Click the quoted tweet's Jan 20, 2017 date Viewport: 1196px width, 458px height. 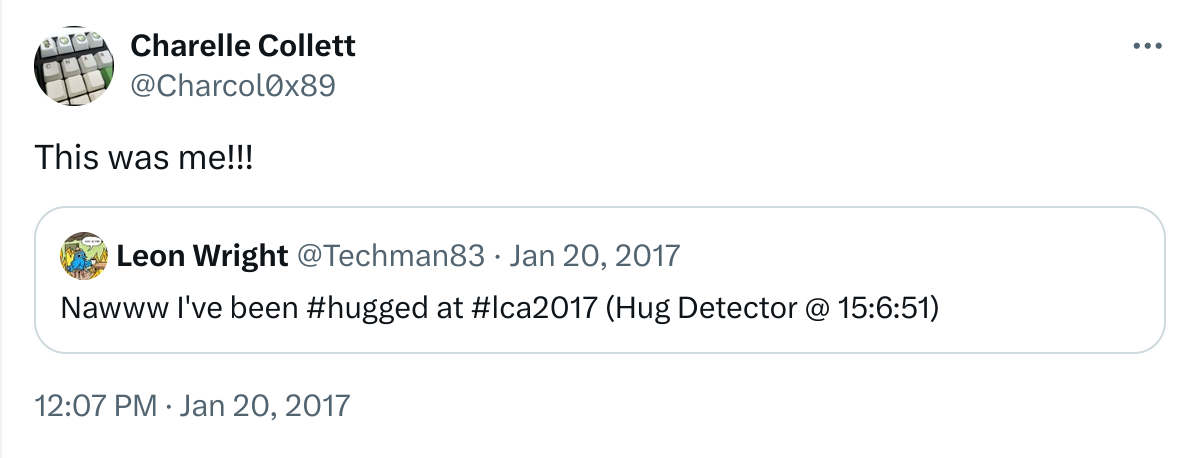coord(595,256)
